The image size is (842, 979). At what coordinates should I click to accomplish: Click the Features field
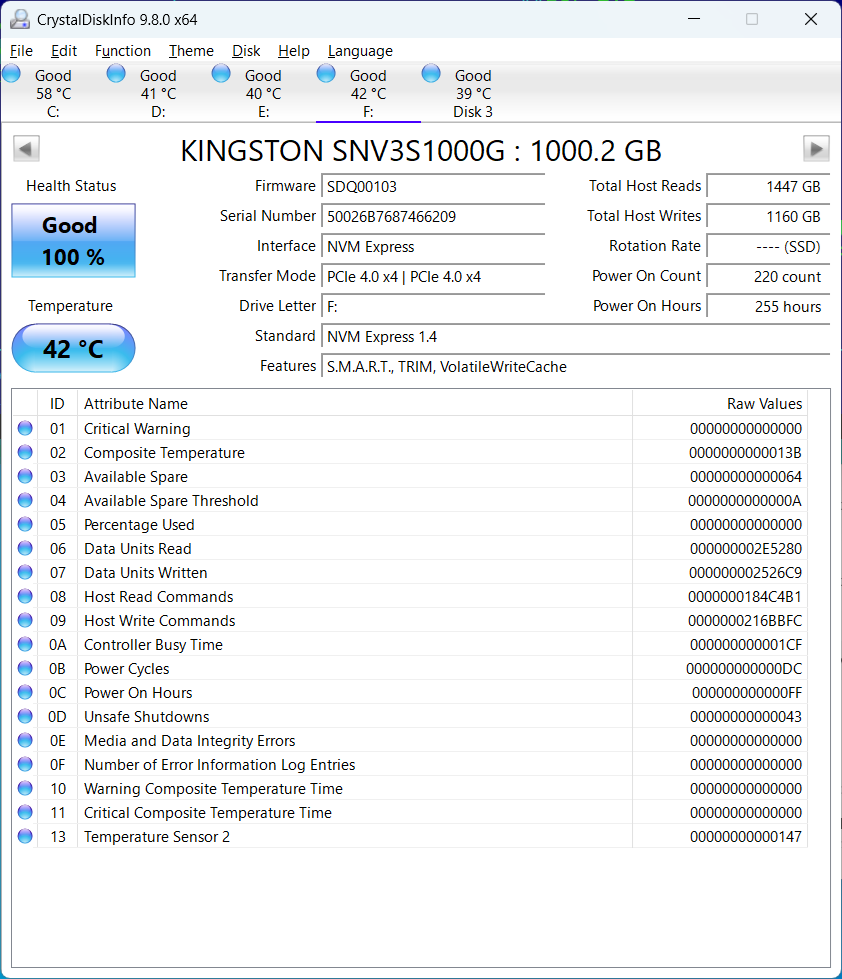(x=575, y=367)
